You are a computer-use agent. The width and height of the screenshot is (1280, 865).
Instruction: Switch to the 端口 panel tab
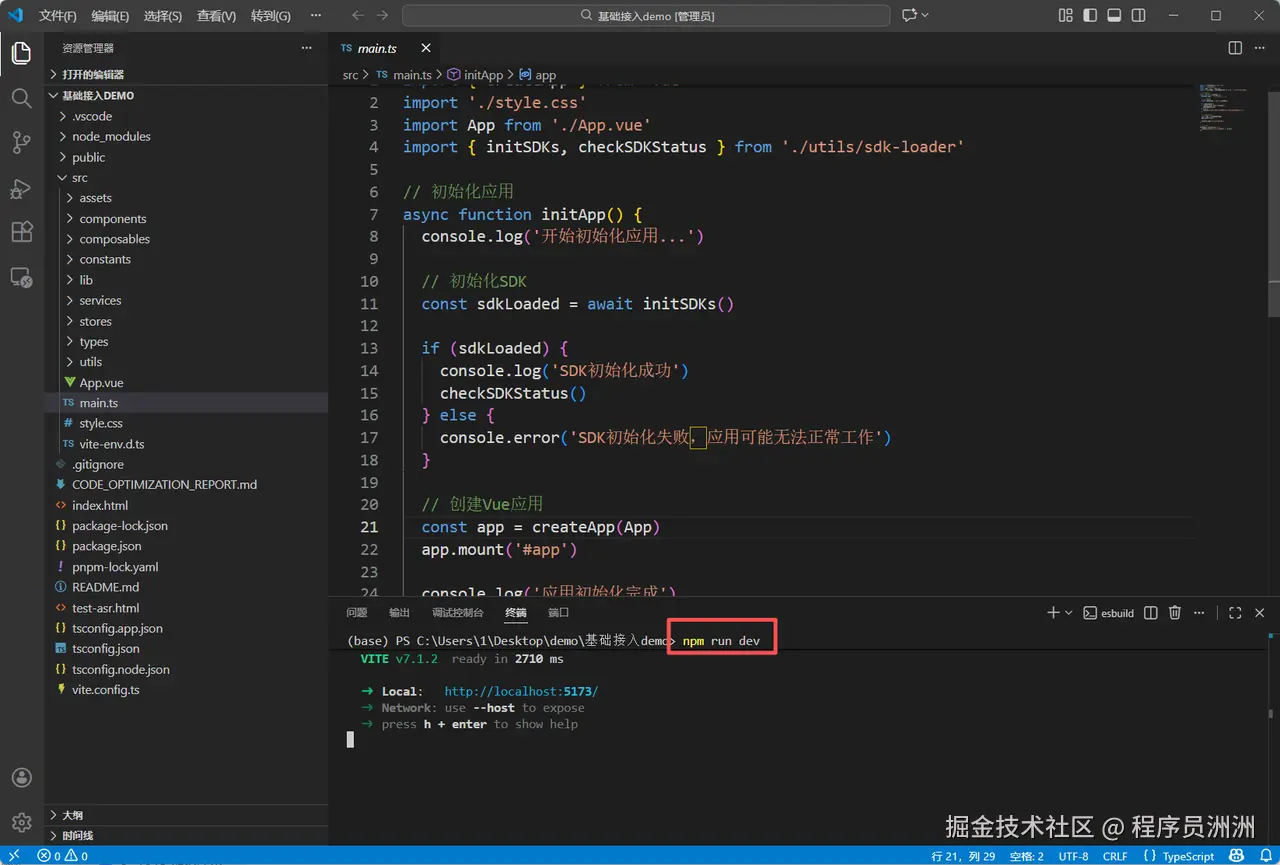(x=558, y=613)
